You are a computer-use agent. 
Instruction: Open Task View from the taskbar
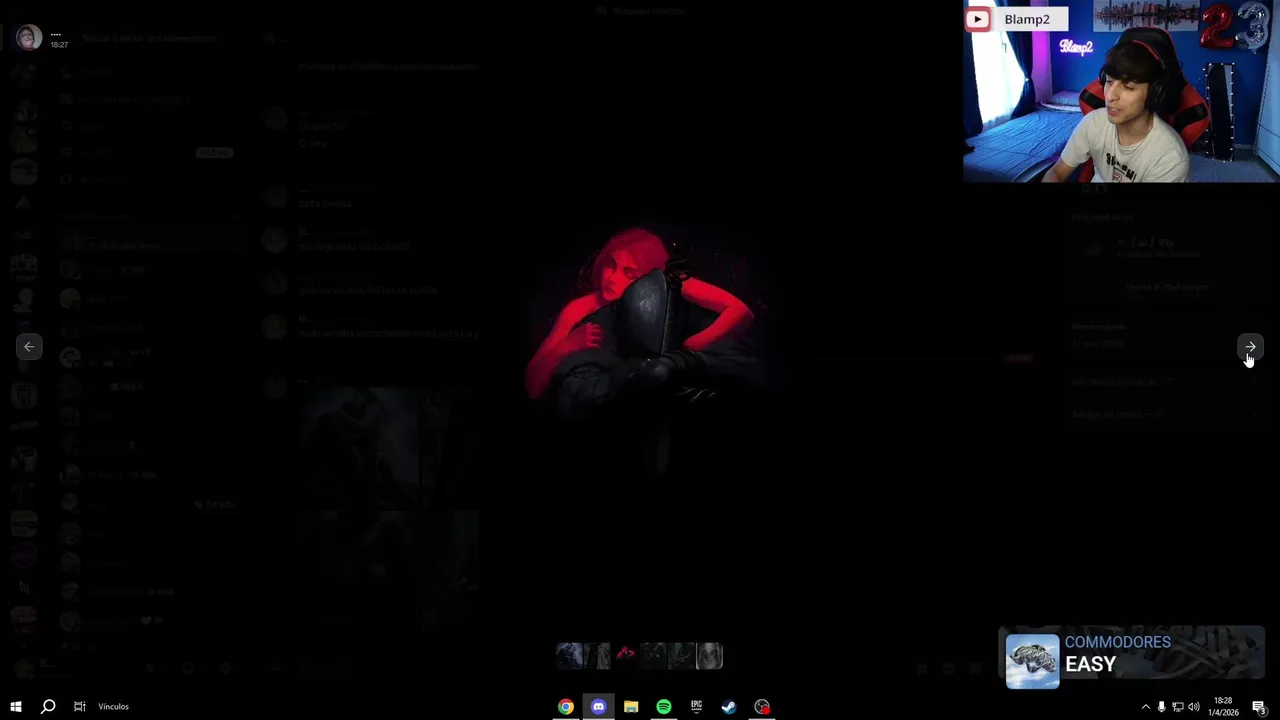[x=80, y=707]
